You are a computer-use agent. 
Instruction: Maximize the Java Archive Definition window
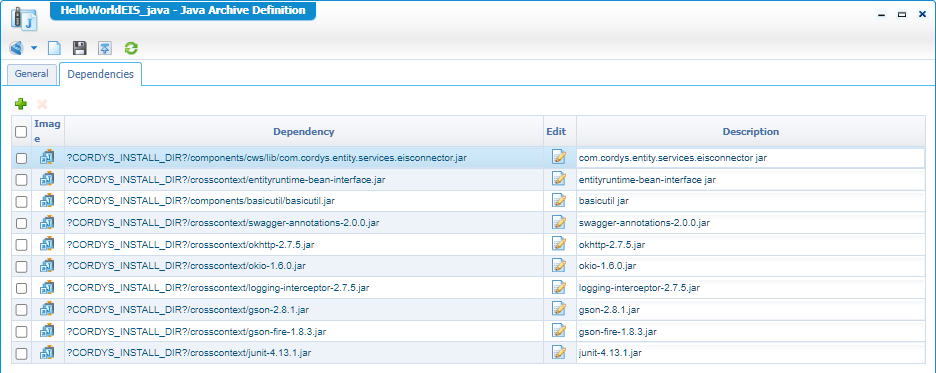902,15
